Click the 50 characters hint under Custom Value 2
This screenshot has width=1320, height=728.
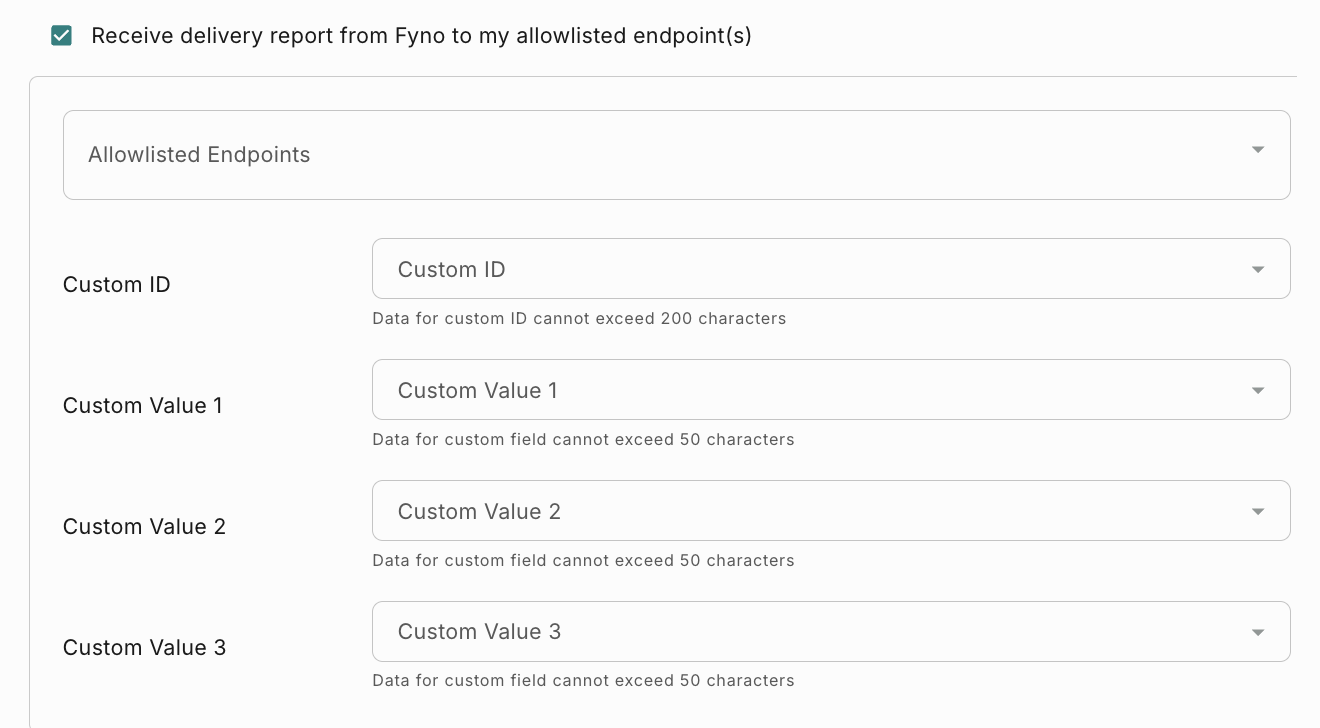583,561
